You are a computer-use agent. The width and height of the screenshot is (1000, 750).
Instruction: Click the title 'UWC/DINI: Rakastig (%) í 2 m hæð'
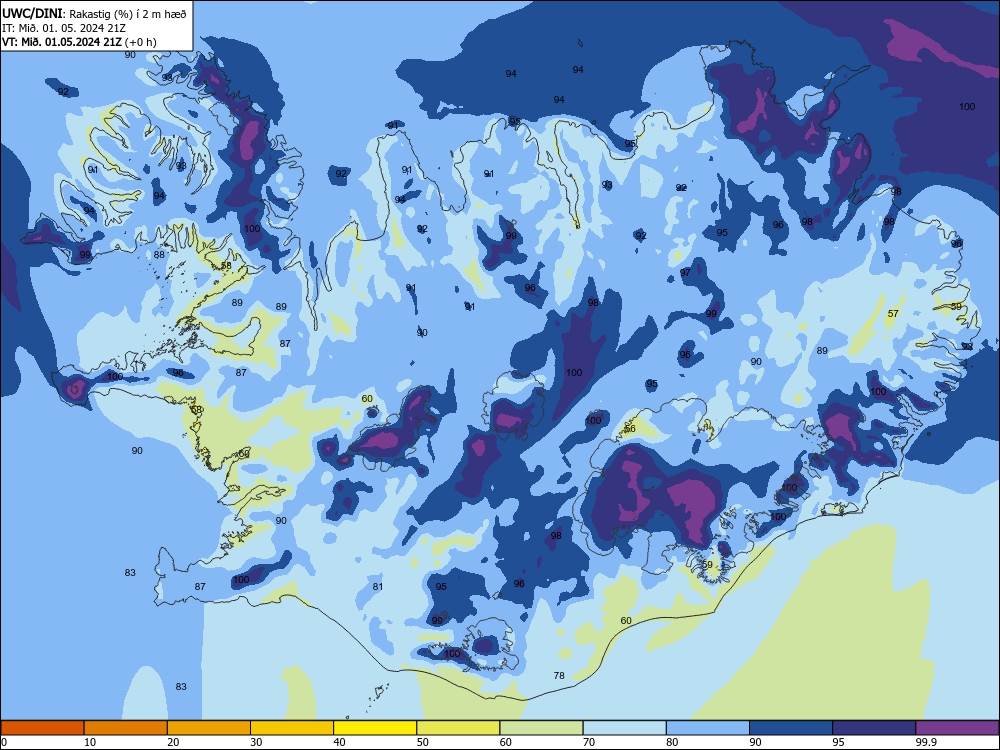(94, 14)
